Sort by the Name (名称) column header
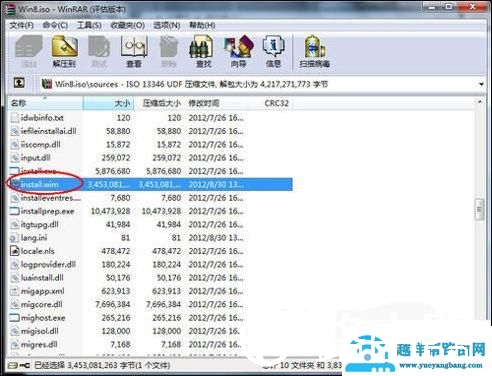 click(45, 103)
